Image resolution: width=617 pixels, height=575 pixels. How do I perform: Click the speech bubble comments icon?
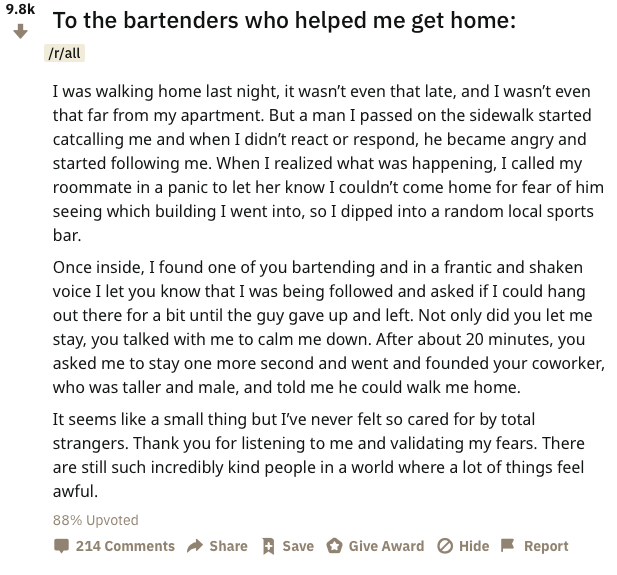(61, 546)
